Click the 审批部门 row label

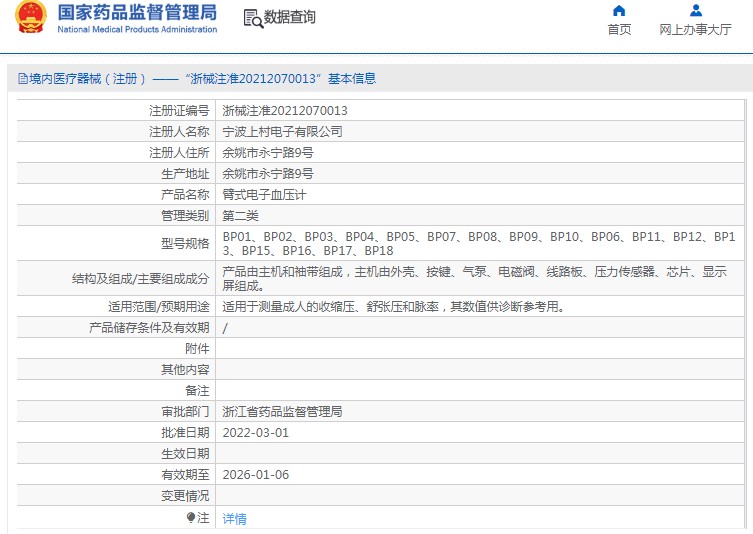click(x=185, y=412)
